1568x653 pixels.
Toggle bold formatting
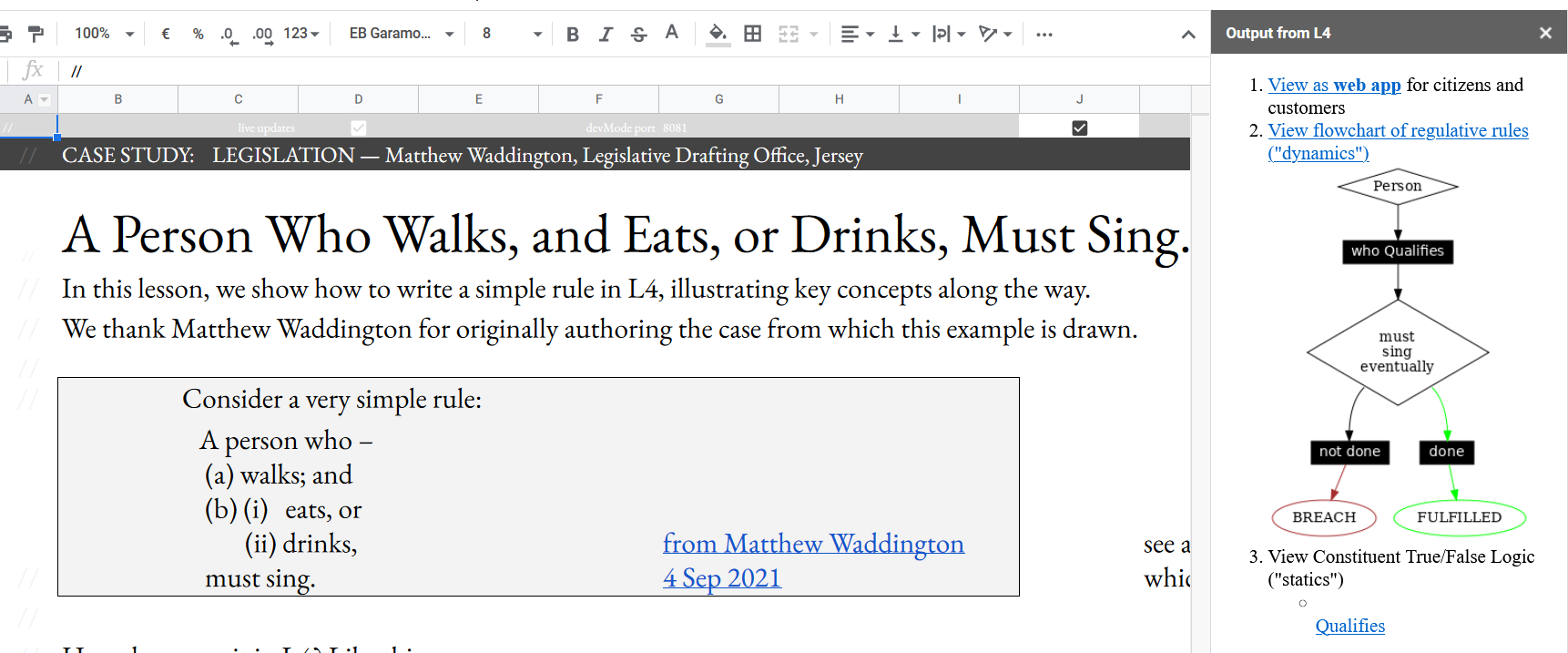pos(573,34)
